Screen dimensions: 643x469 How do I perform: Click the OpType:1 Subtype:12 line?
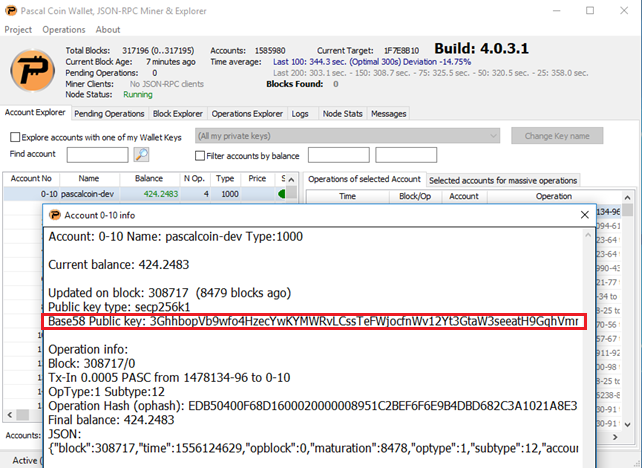click(x=106, y=392)
